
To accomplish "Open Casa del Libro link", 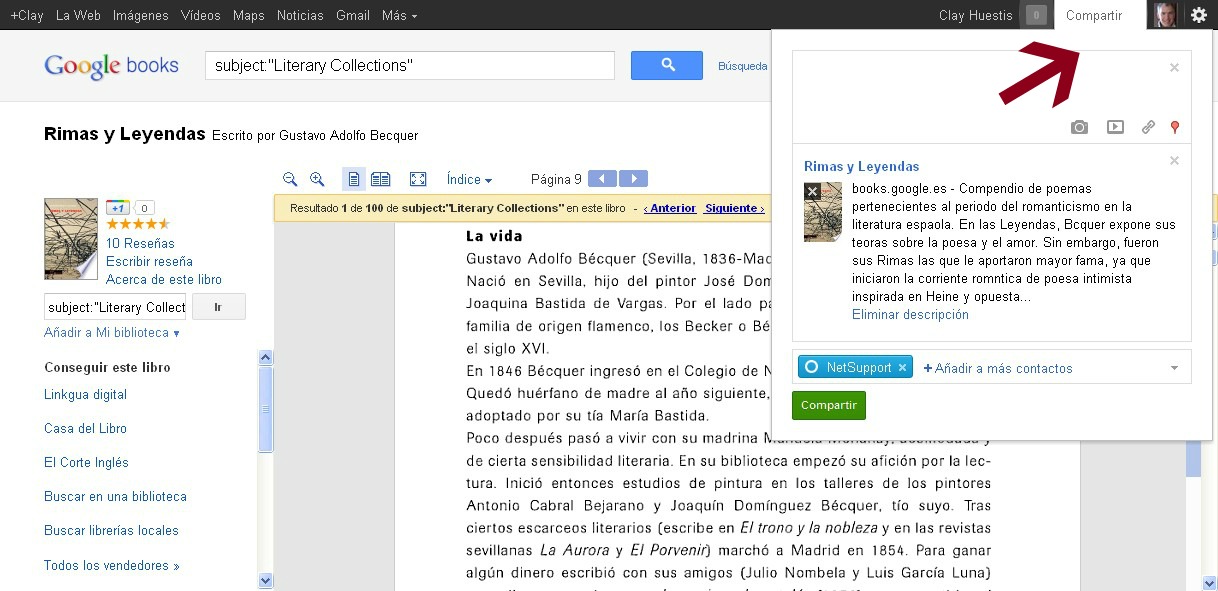I will (85, 428).
